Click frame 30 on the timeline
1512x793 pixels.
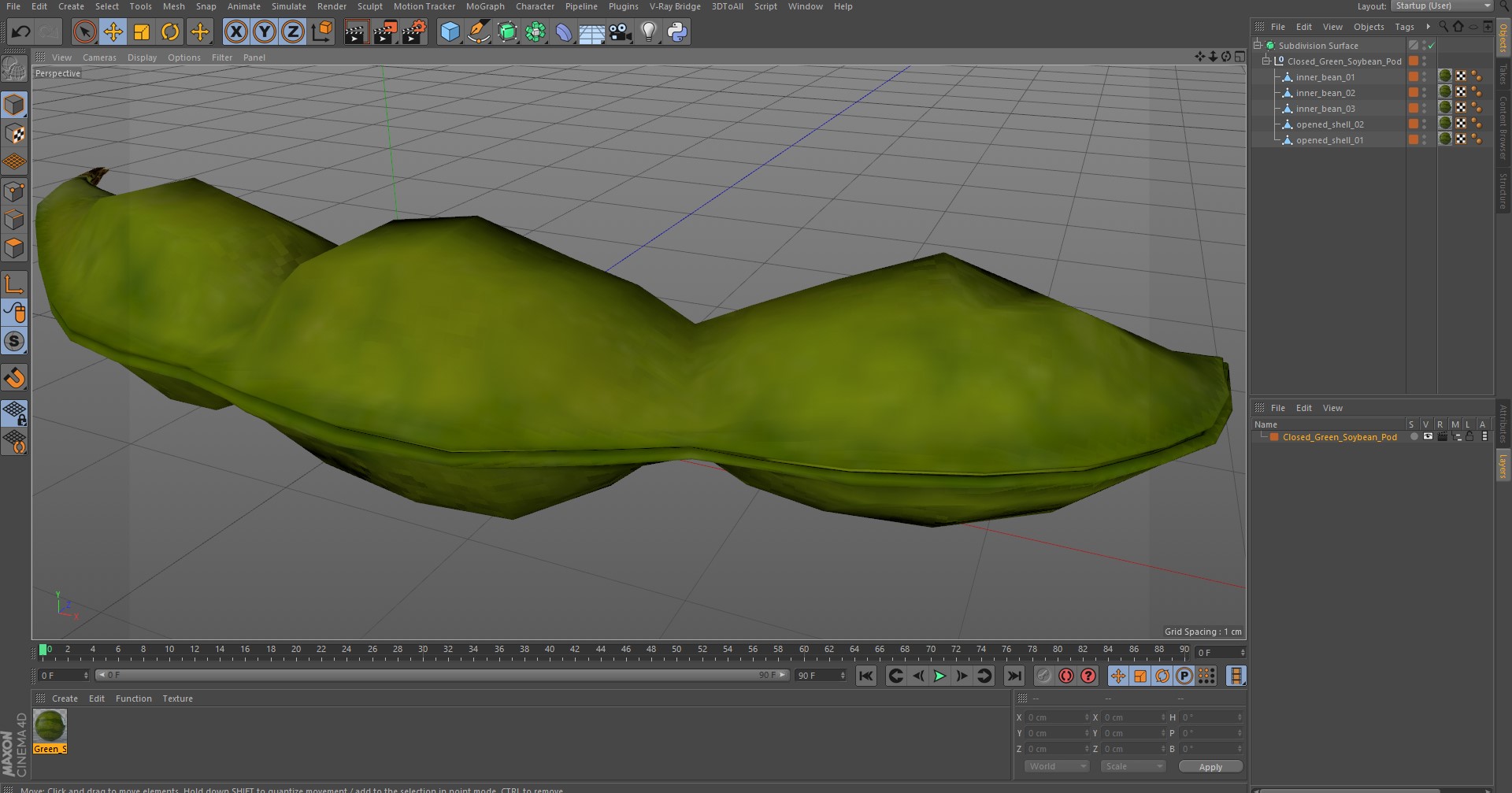pos(422,650)
